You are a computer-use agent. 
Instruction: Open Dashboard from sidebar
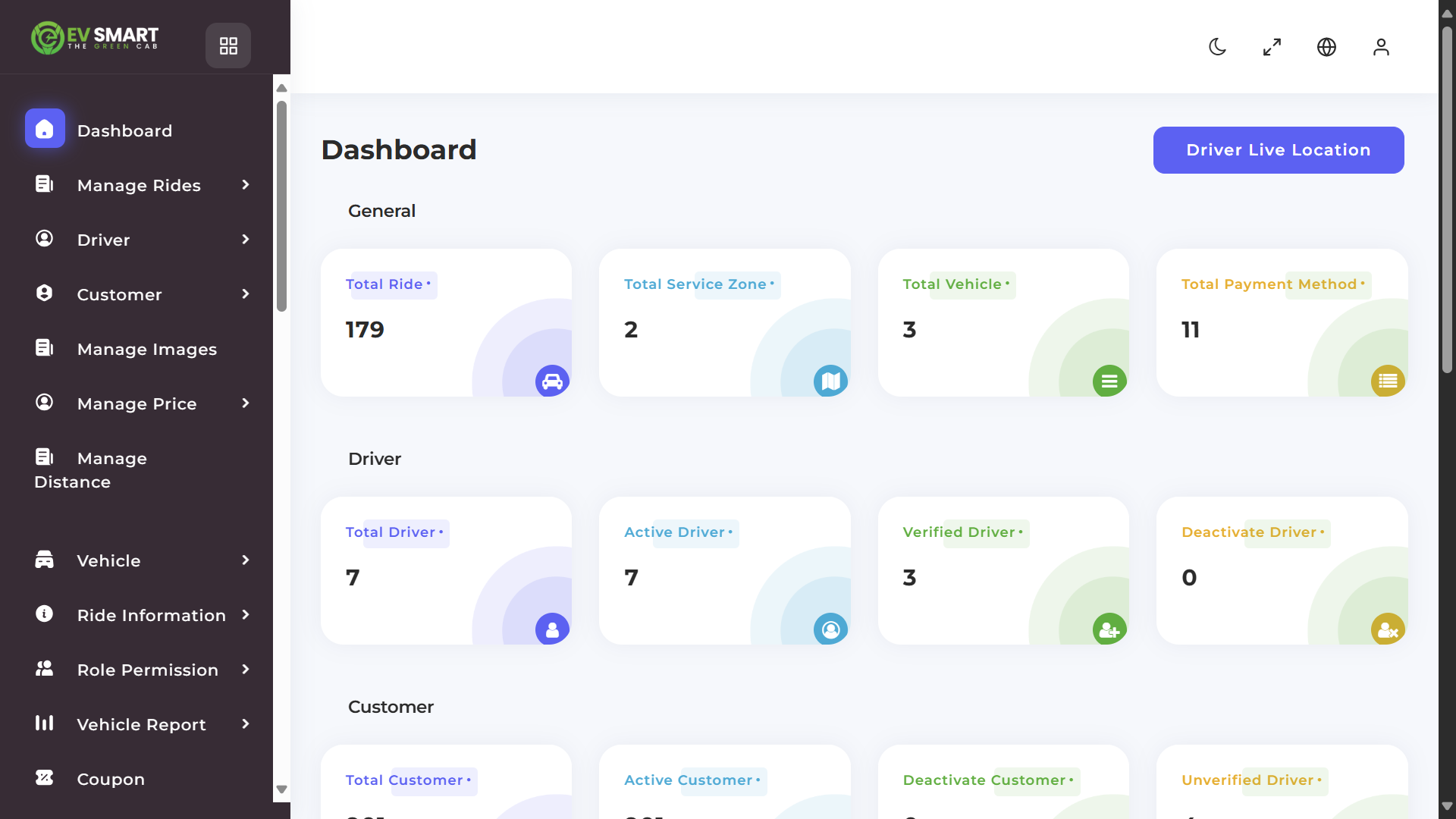click(124, 130)
